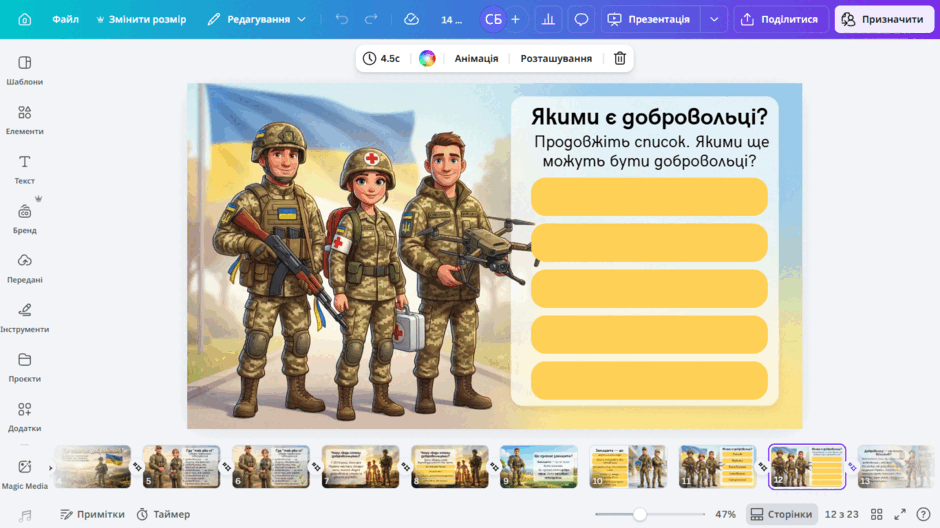Toggle the Сторінки pages strip

(x=782, y=514)
